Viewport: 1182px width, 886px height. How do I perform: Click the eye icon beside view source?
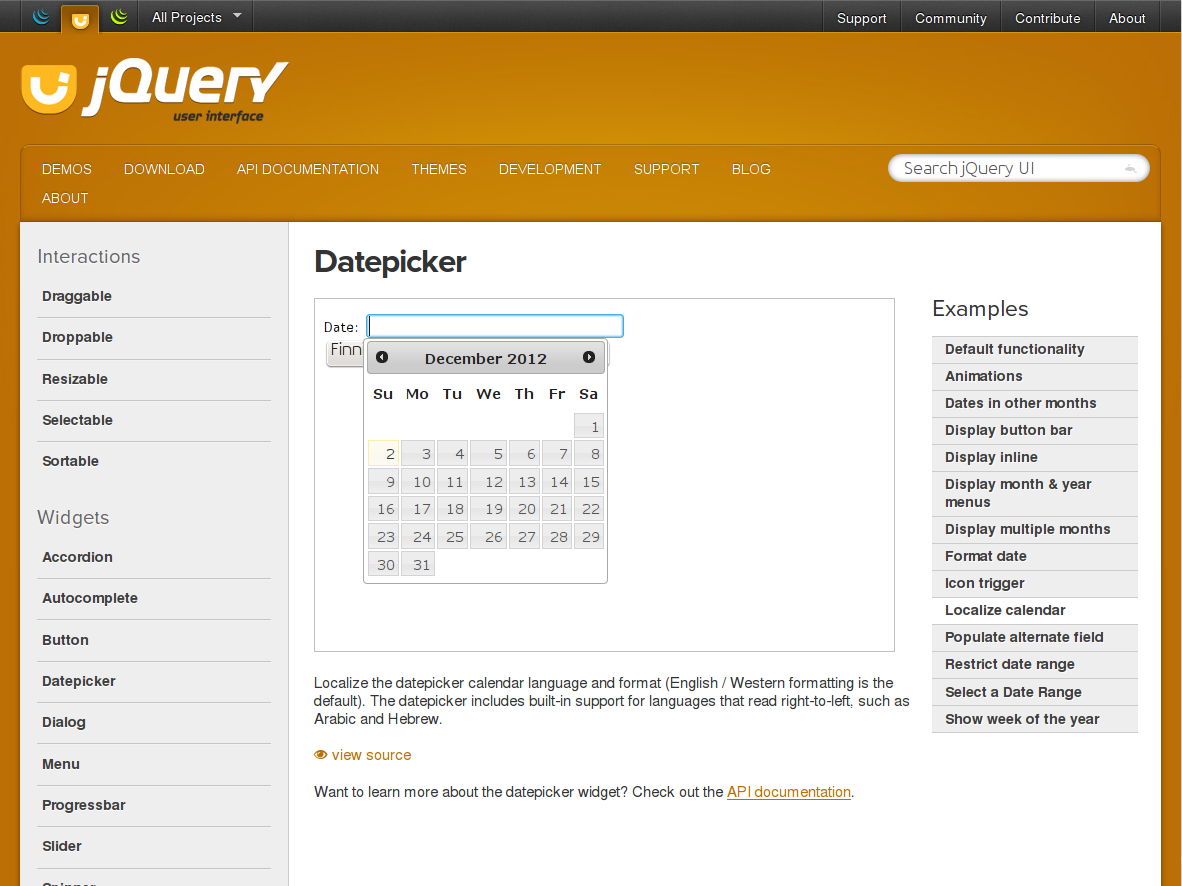[320, 755]
